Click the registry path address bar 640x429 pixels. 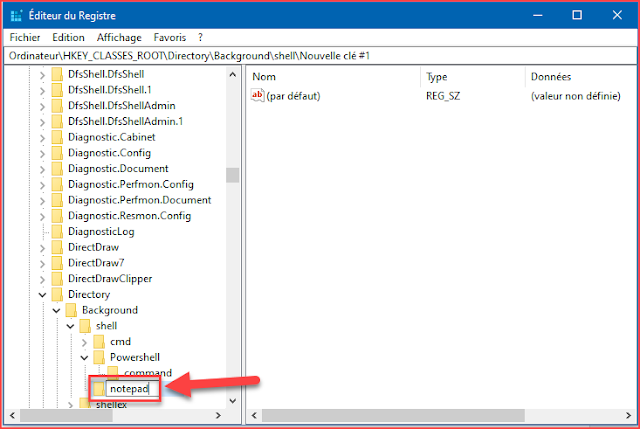tap(320, 56)
